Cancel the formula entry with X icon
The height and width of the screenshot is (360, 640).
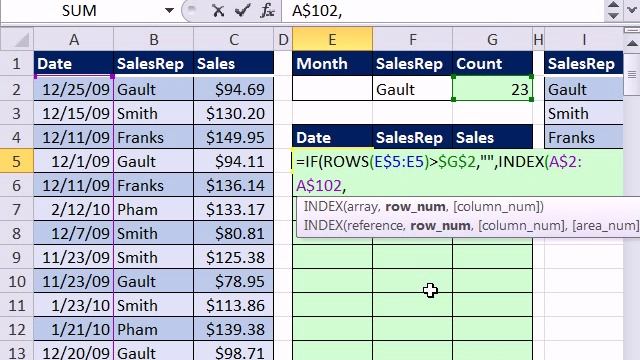(x=218, y=11)
